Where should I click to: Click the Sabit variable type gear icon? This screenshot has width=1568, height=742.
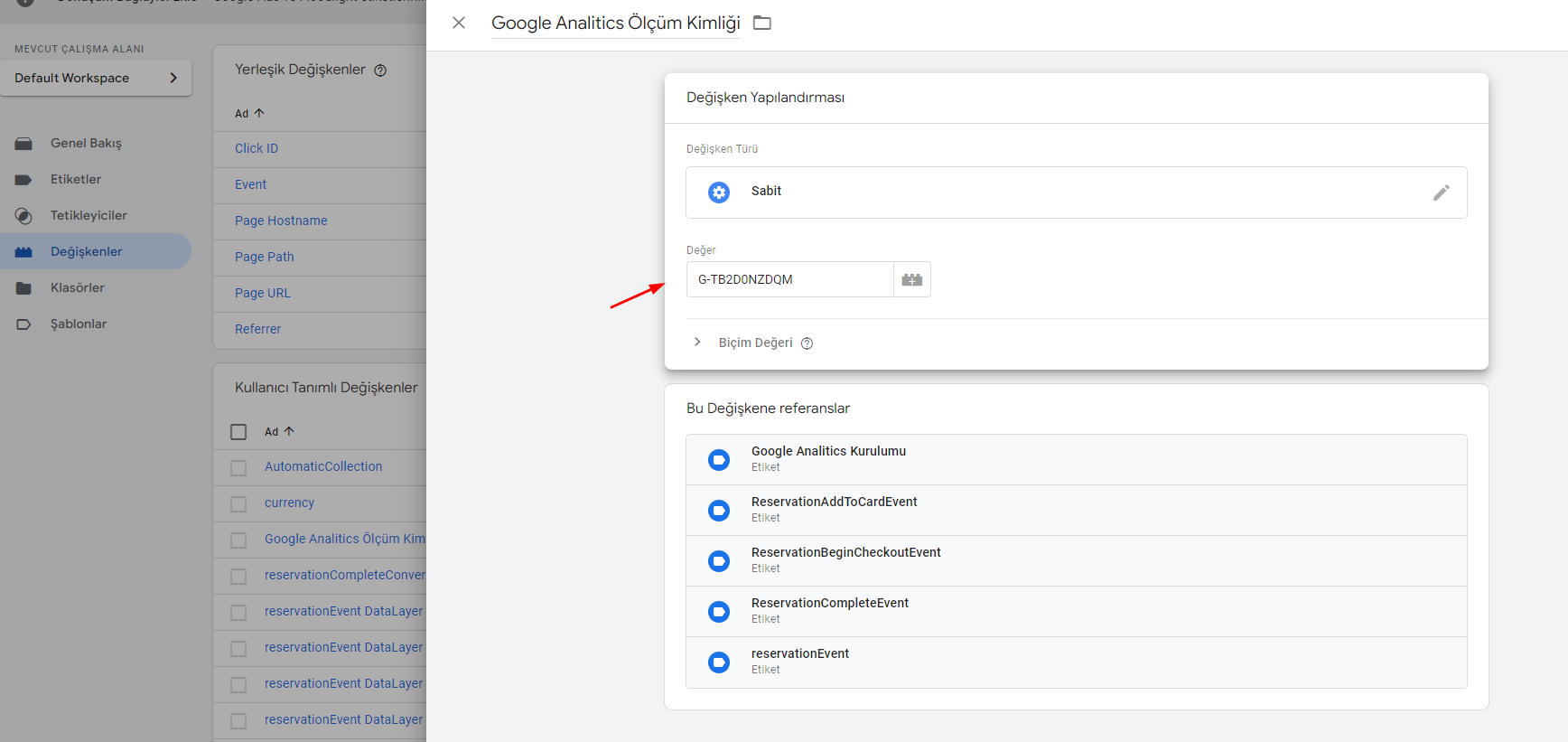719,192
